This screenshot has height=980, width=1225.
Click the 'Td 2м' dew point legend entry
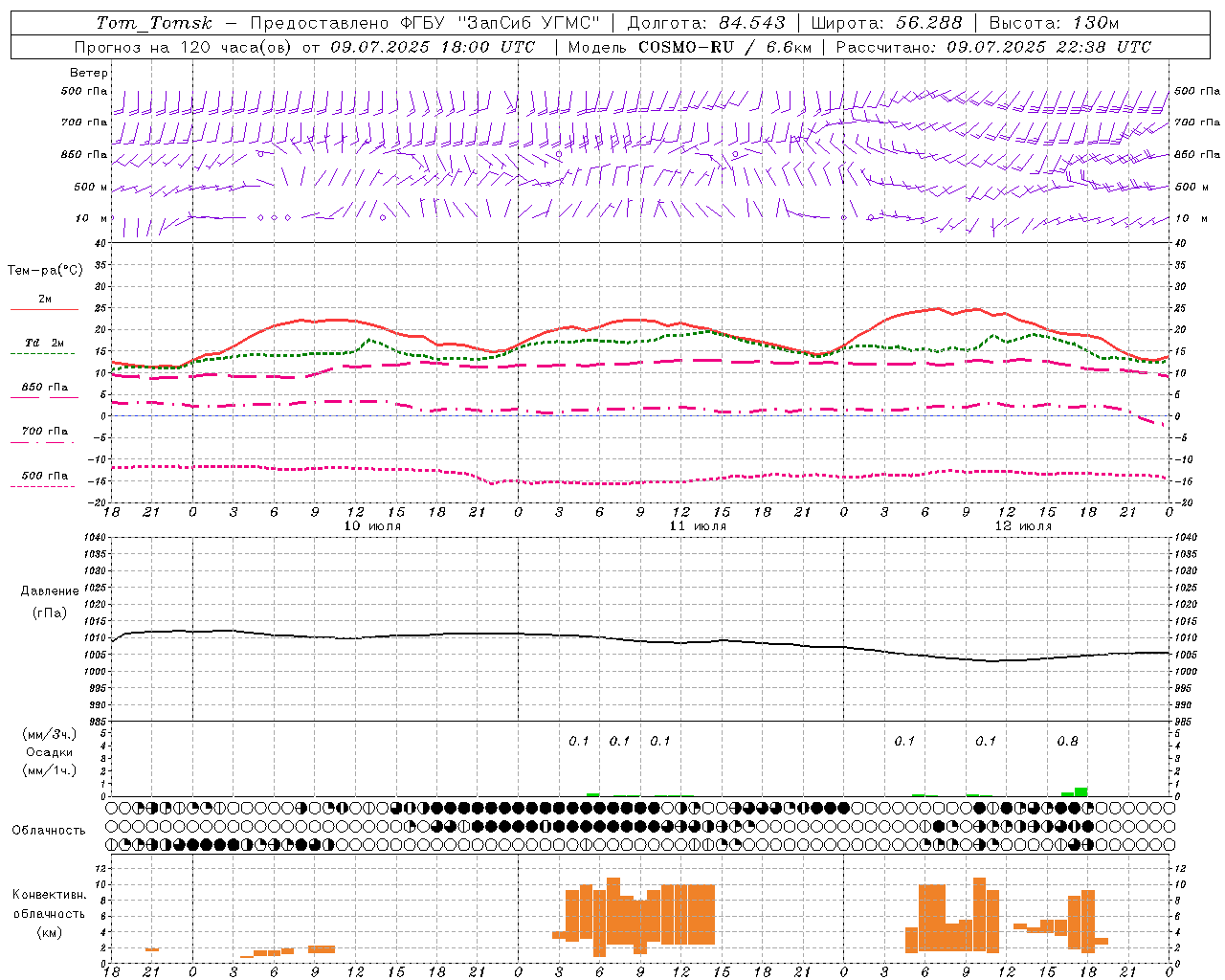45,343
